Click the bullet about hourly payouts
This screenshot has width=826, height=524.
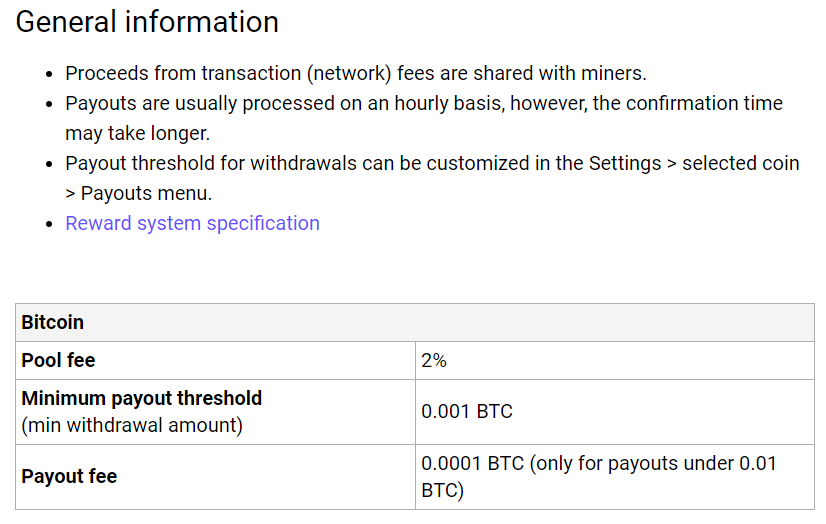click(424, 118)
